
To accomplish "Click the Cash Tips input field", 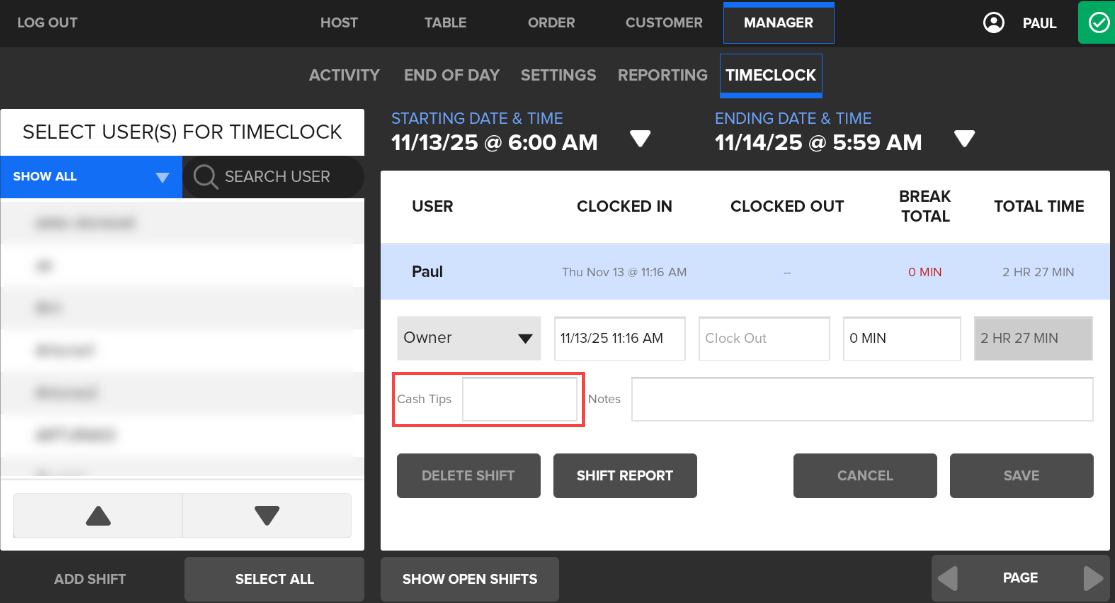I will (520, 399).
